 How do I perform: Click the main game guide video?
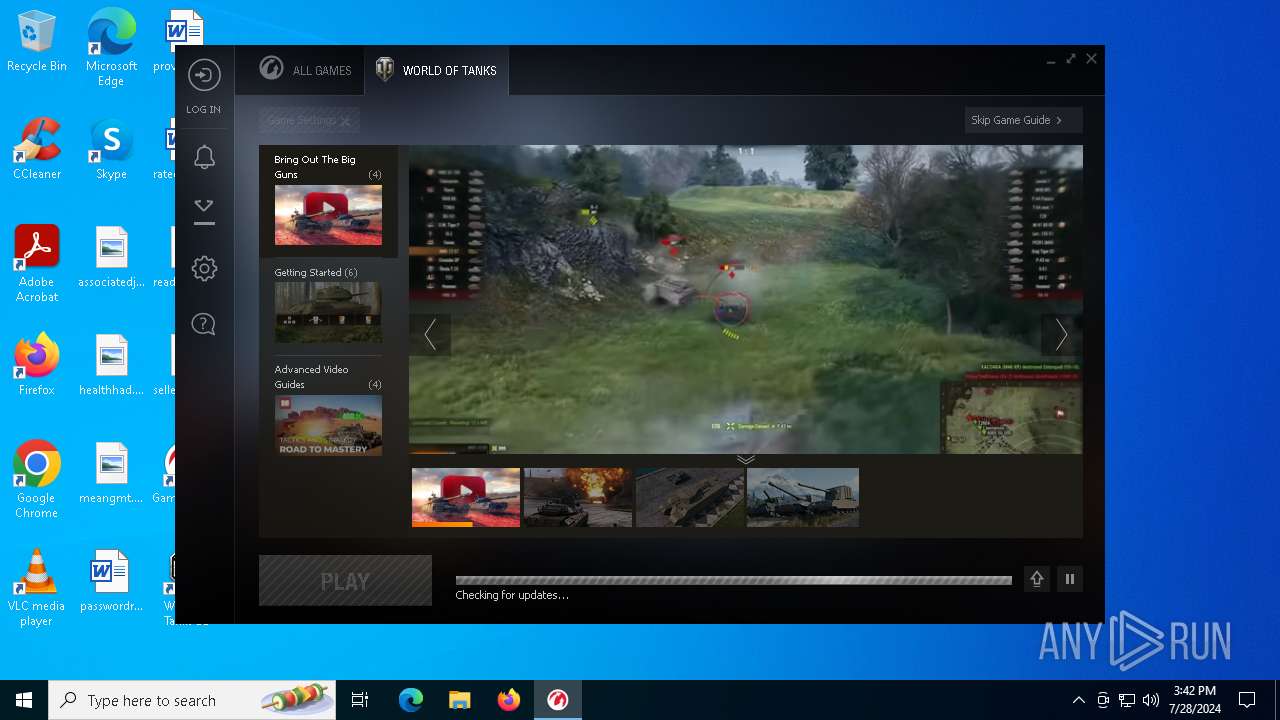click(746, 299)
